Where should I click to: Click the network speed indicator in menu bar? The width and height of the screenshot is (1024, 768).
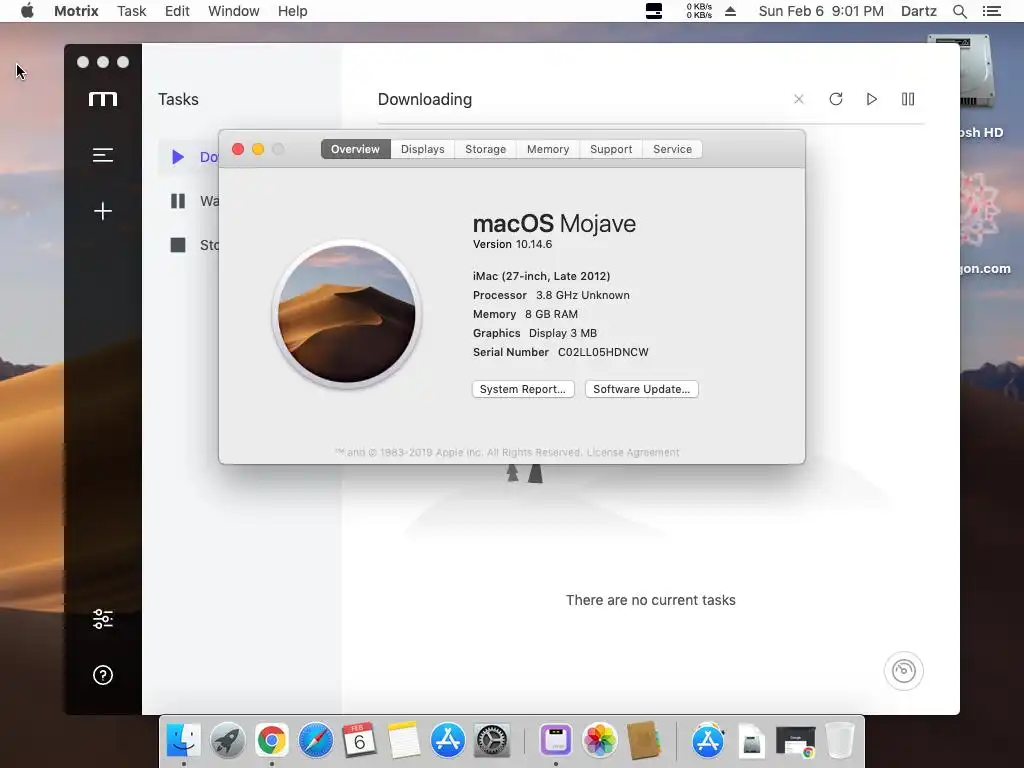coord(698,11)
